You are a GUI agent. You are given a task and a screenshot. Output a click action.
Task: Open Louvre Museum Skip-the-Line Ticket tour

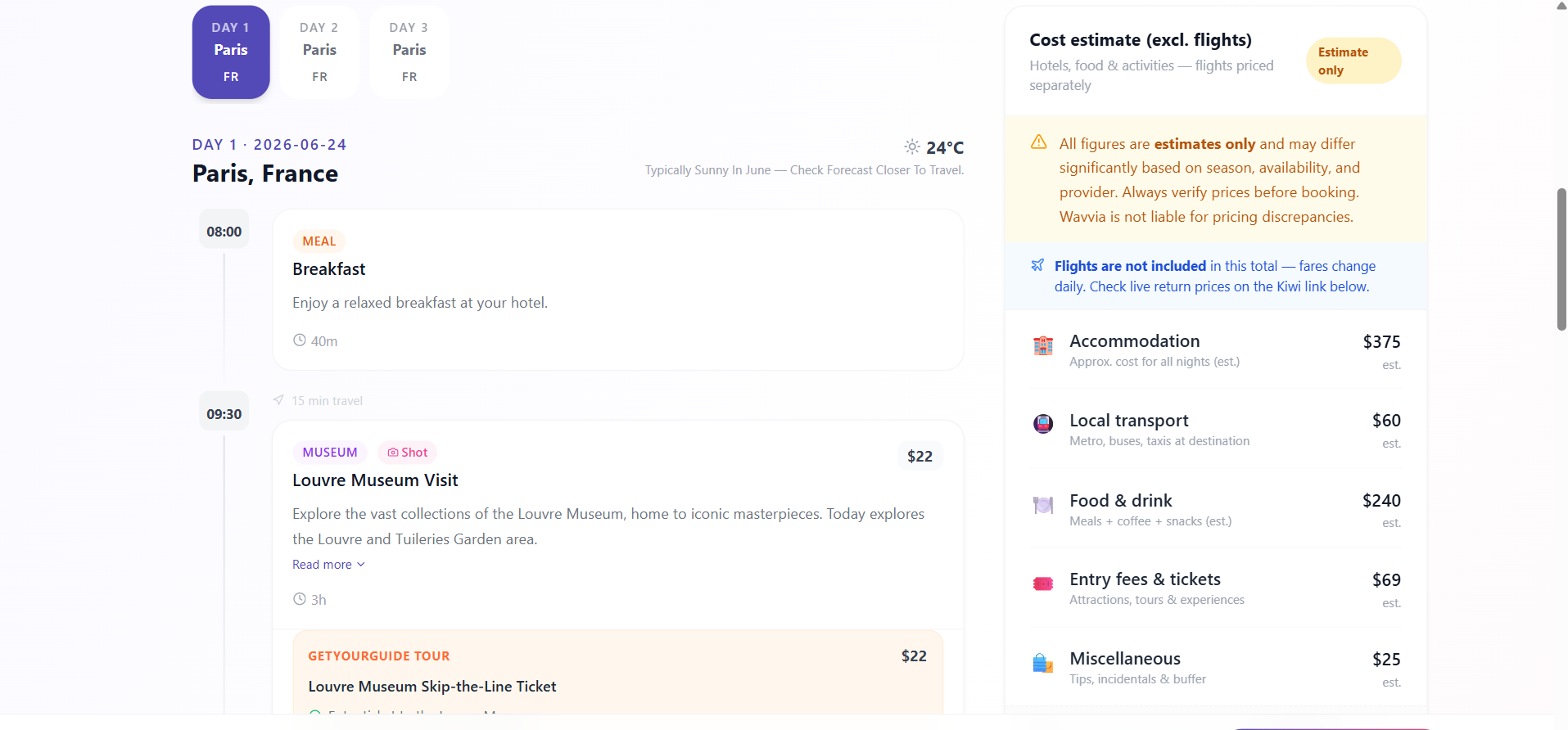pos(432,687)
